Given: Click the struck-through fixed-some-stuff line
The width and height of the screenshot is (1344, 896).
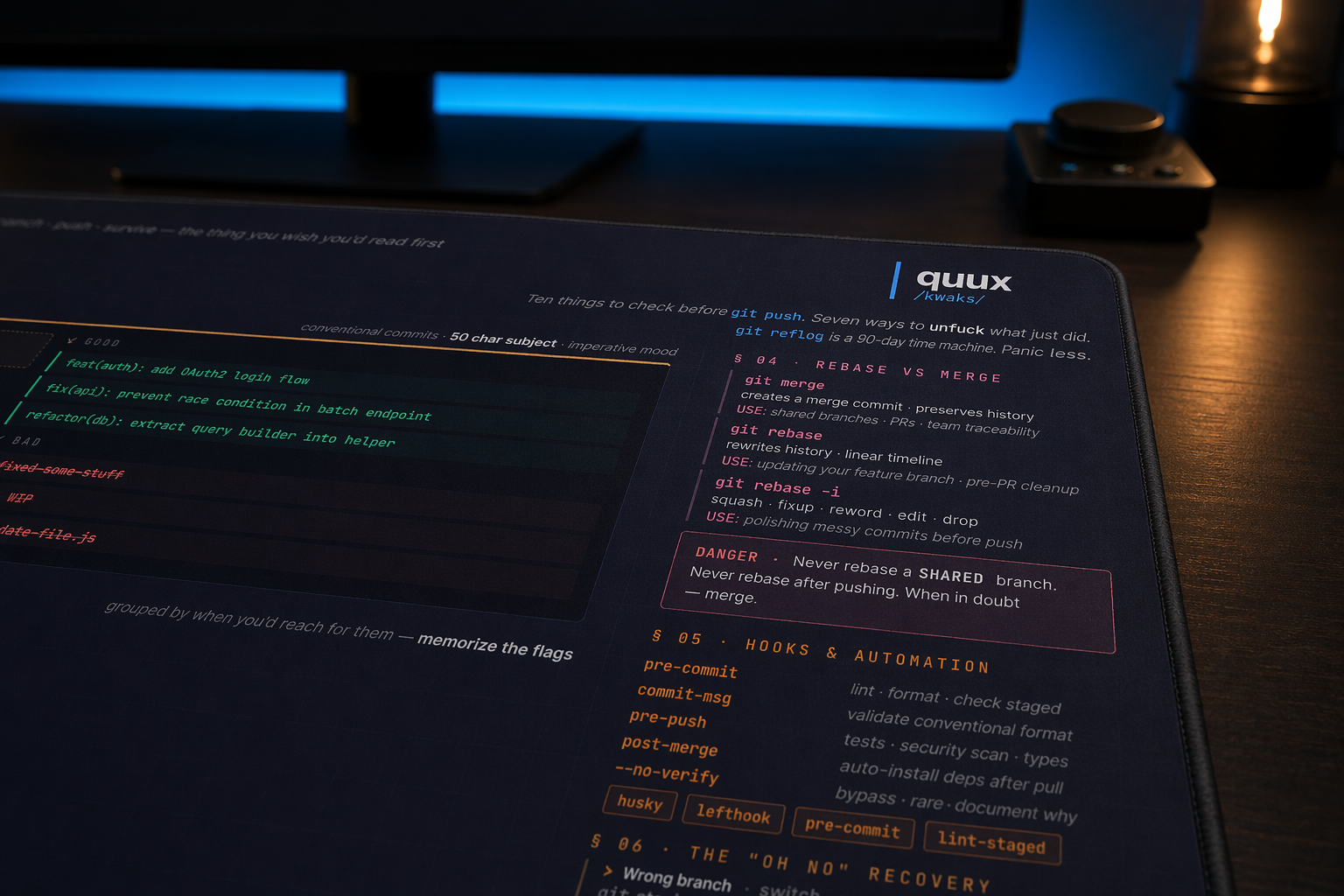Looking at the screenshot, I should tap(61, 471).
